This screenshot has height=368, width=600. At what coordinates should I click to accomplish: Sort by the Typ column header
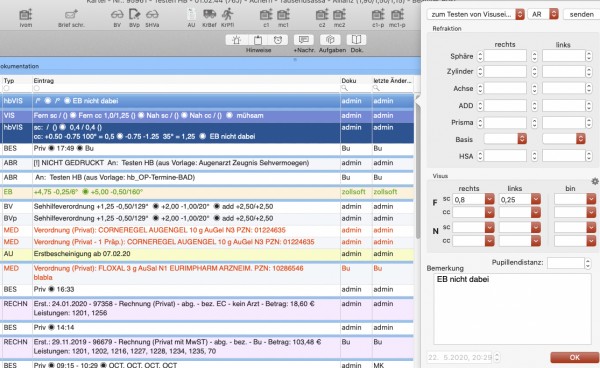click(x=17, y=81)
